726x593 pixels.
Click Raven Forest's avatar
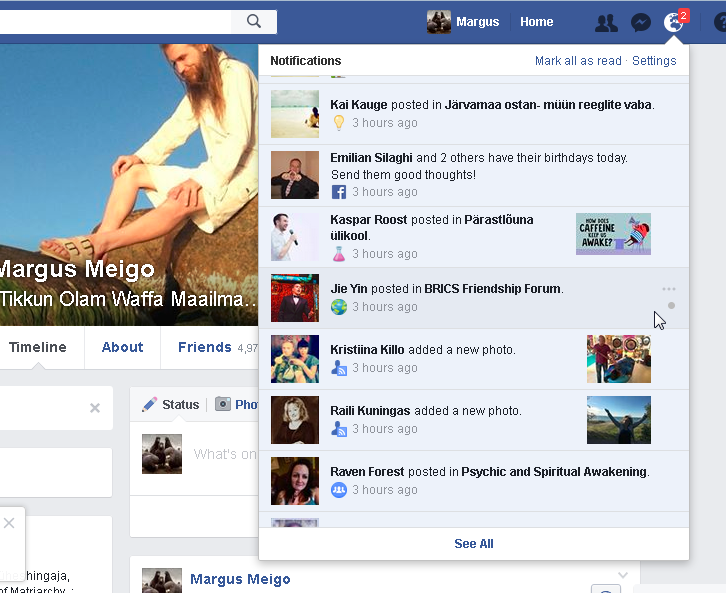pyautogui.click(x=295, y=481)
